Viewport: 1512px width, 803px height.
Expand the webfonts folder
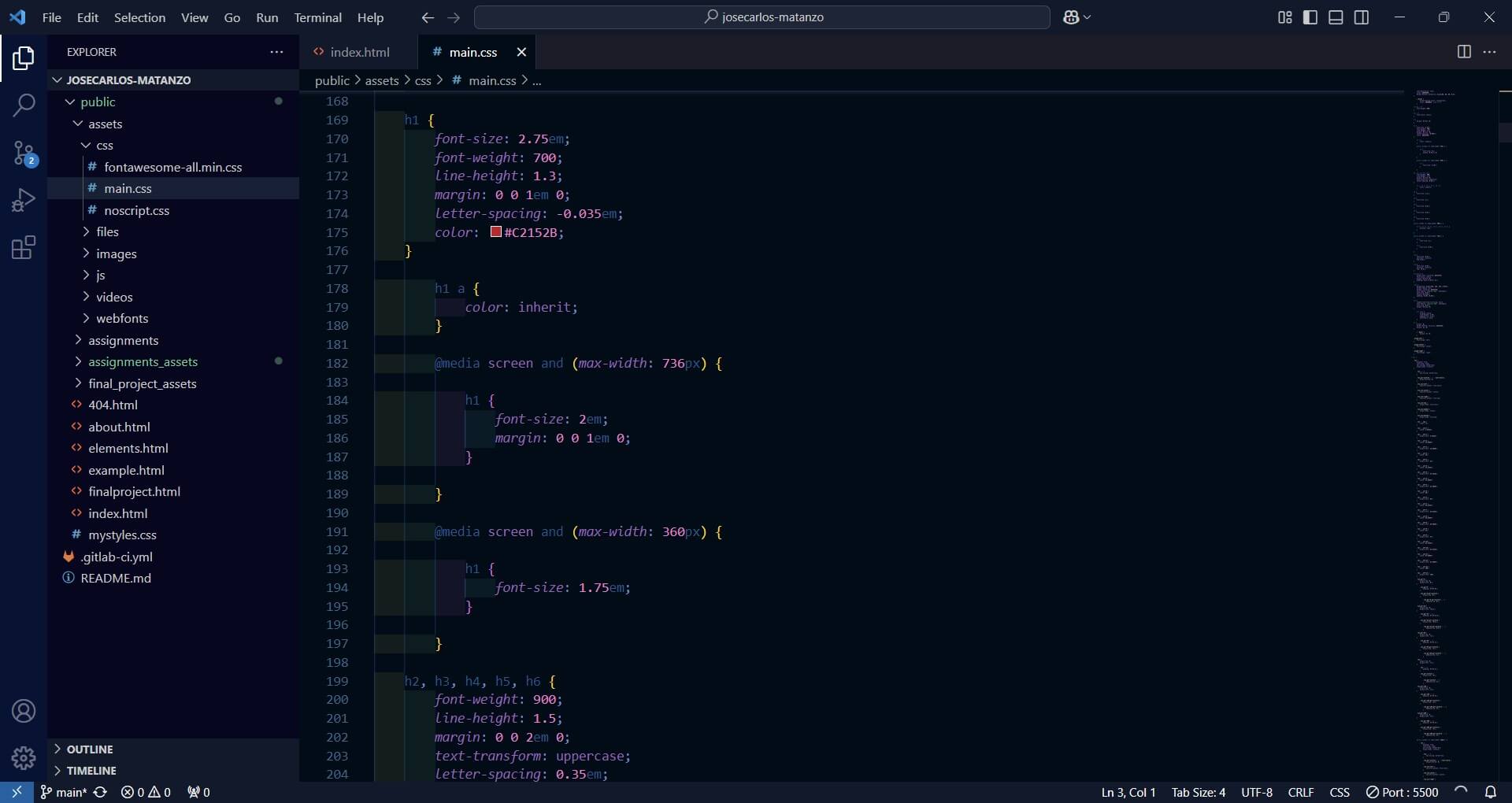click(173, 318)
